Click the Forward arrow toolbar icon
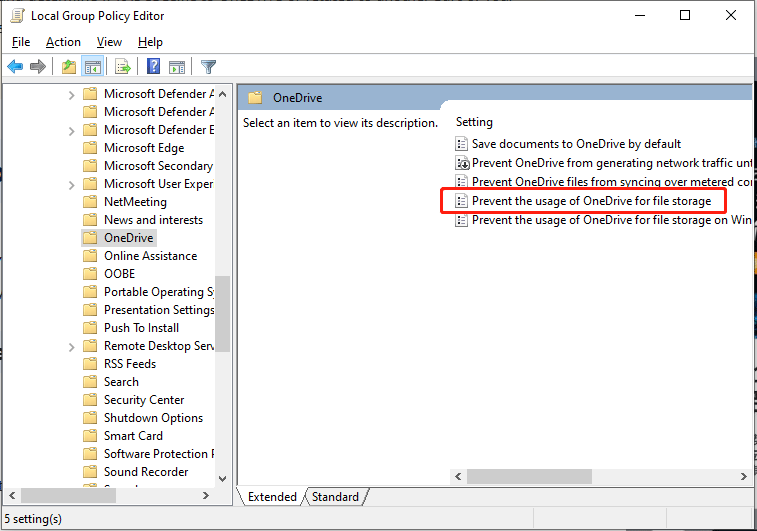 (38, 66)
